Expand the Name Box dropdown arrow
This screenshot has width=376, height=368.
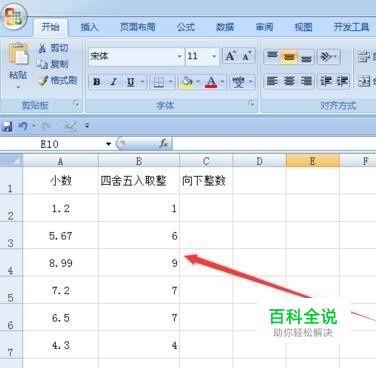pos(108,144)
